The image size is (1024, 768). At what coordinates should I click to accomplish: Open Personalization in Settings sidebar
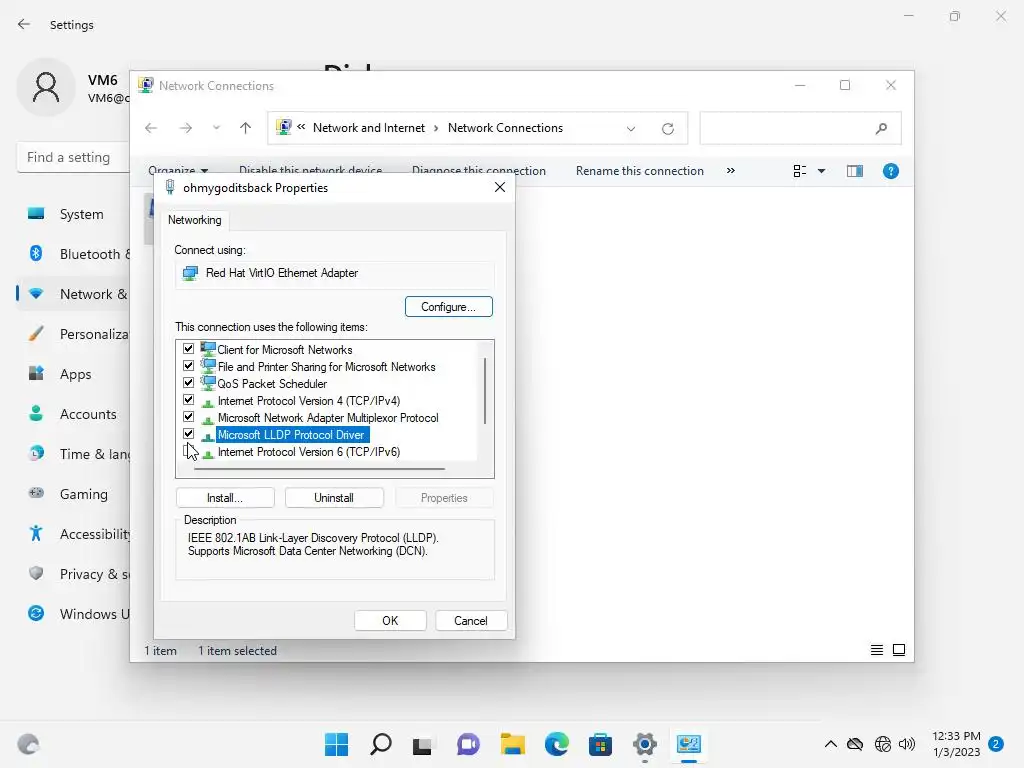coord(73,334)
